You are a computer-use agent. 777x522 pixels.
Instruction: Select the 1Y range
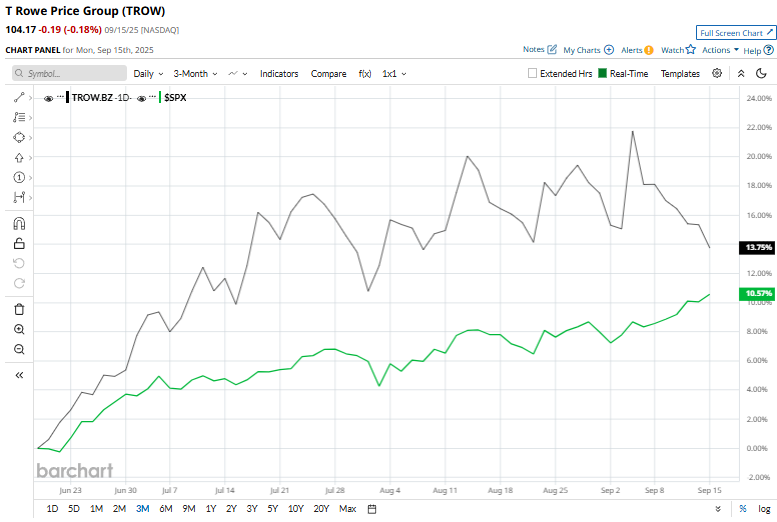211,509
